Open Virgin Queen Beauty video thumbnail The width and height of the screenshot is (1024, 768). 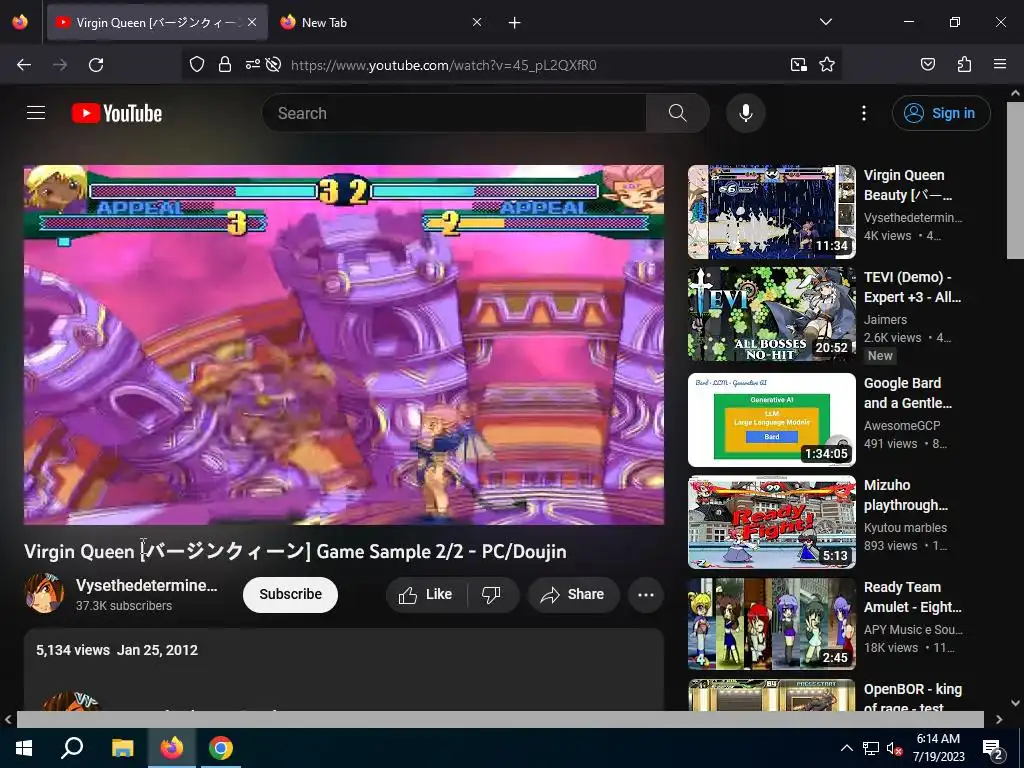tap(771, 212)
